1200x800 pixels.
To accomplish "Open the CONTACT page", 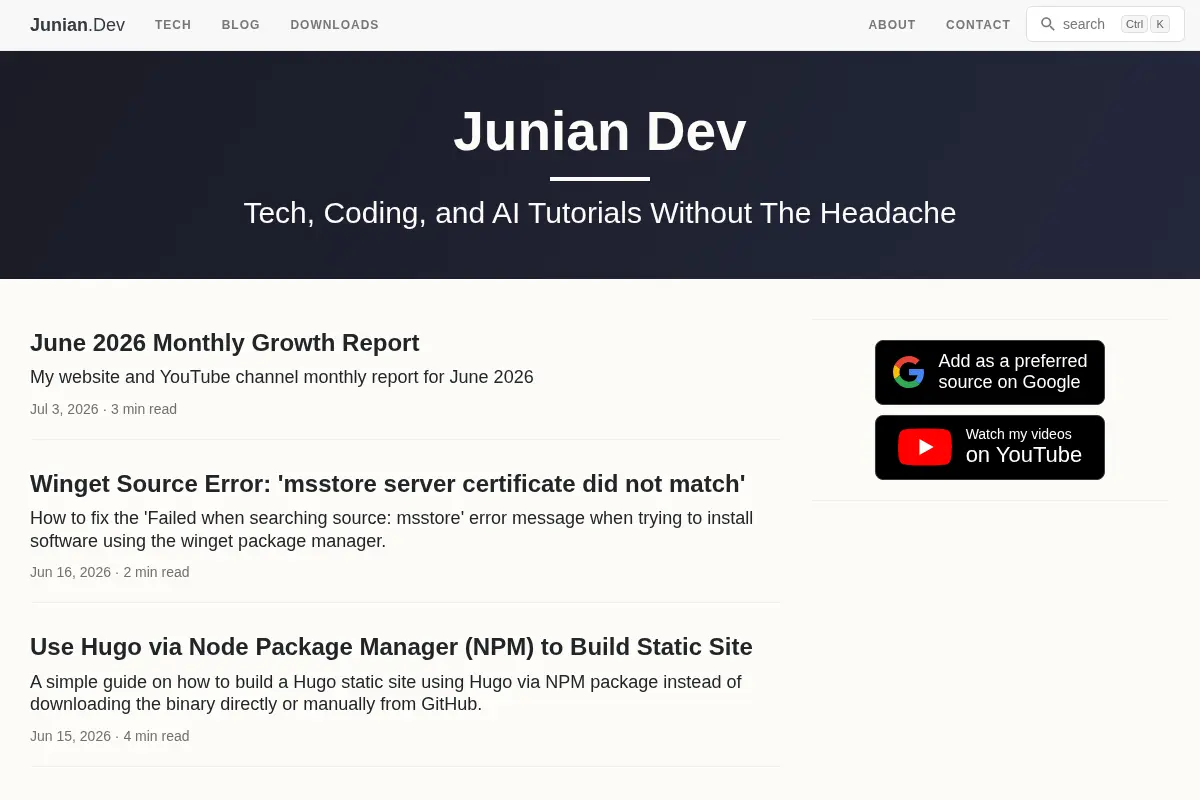I will [978, 25].
